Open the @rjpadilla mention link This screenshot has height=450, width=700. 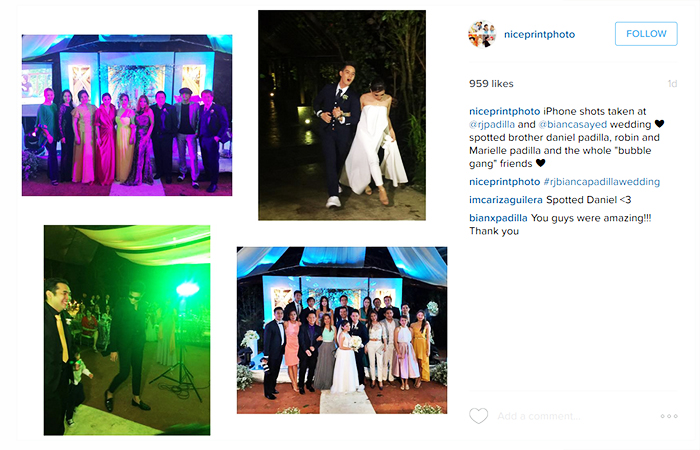492,124
